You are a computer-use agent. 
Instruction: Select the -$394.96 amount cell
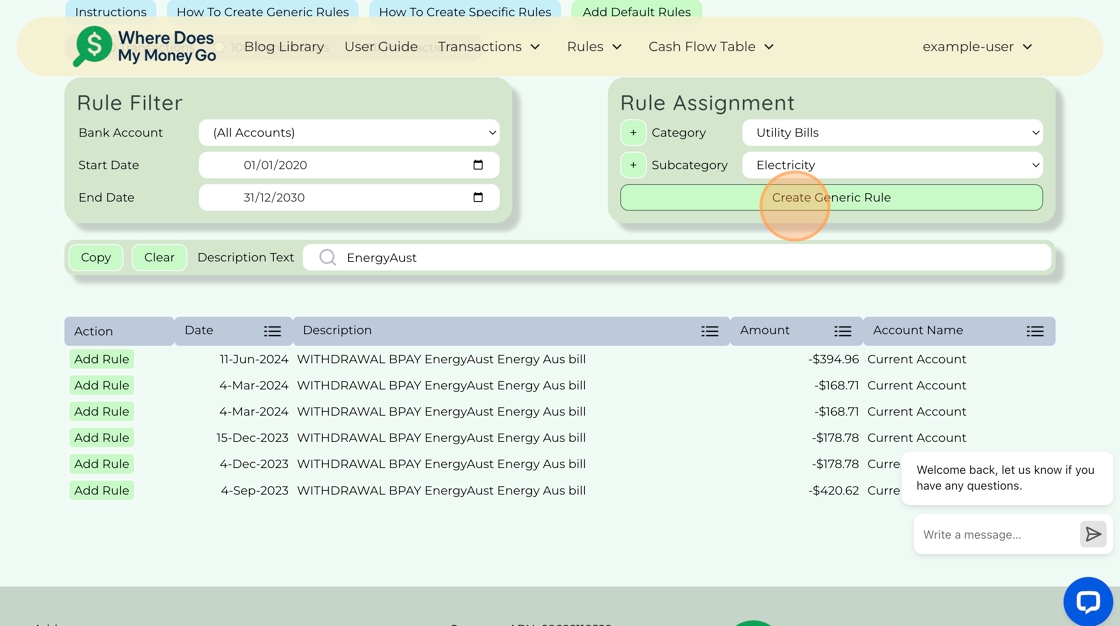tap(834, 359)
